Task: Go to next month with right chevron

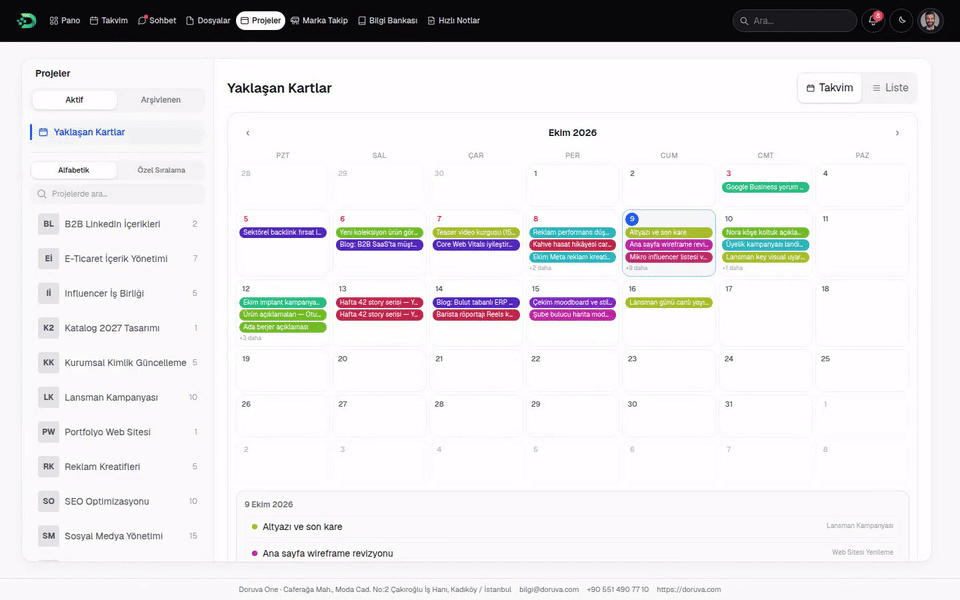Action: 897,133
